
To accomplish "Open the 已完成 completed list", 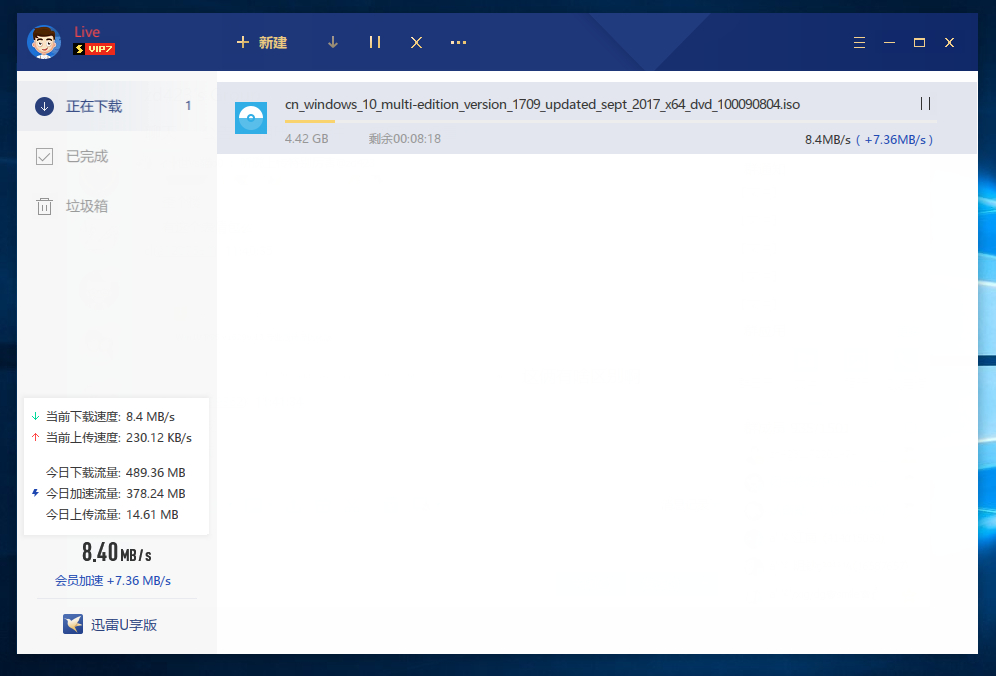I will (86, 156).
